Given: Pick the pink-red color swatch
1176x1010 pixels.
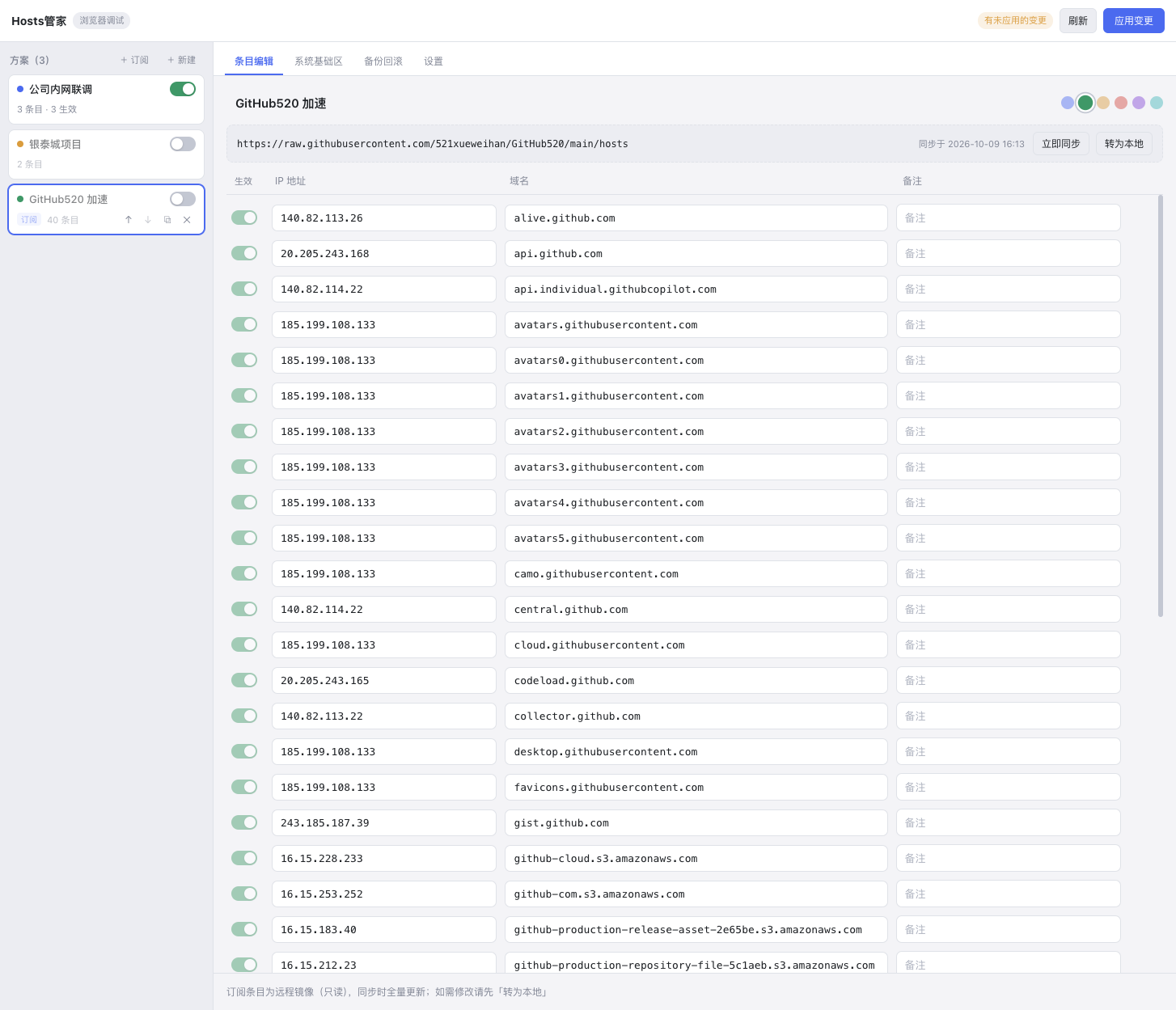Looking at the screenshot, I should (1121, 103).
